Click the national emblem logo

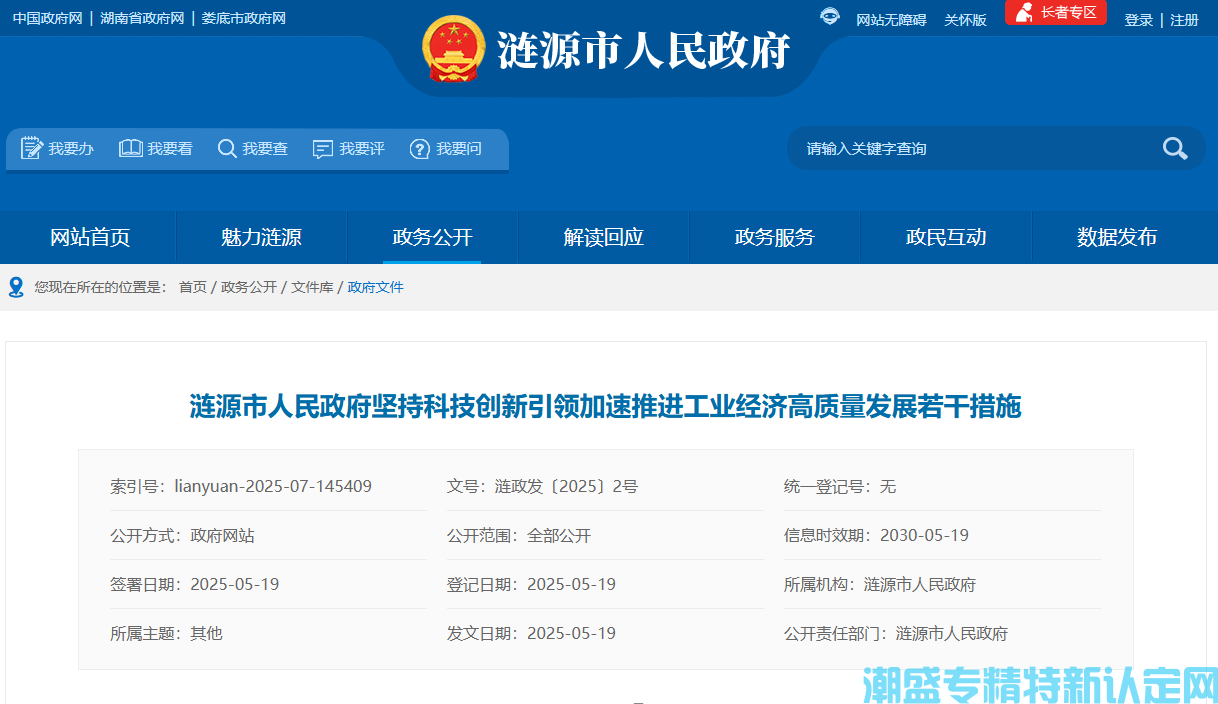[453, 49]
